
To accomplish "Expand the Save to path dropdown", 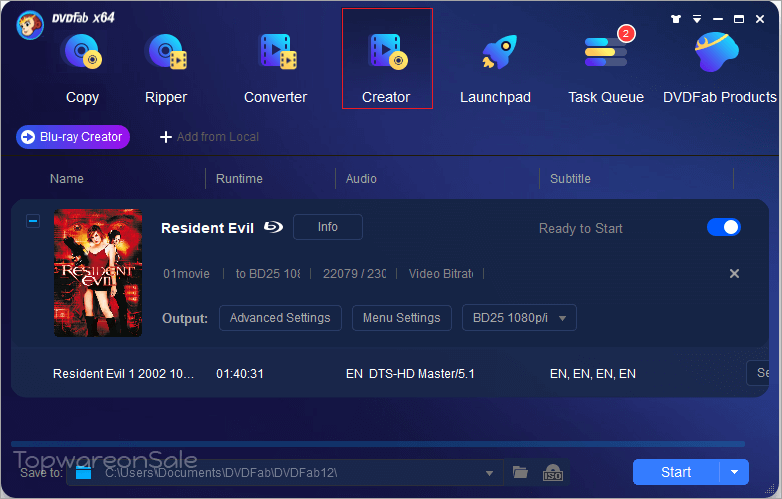I will (x=489, y=473).
